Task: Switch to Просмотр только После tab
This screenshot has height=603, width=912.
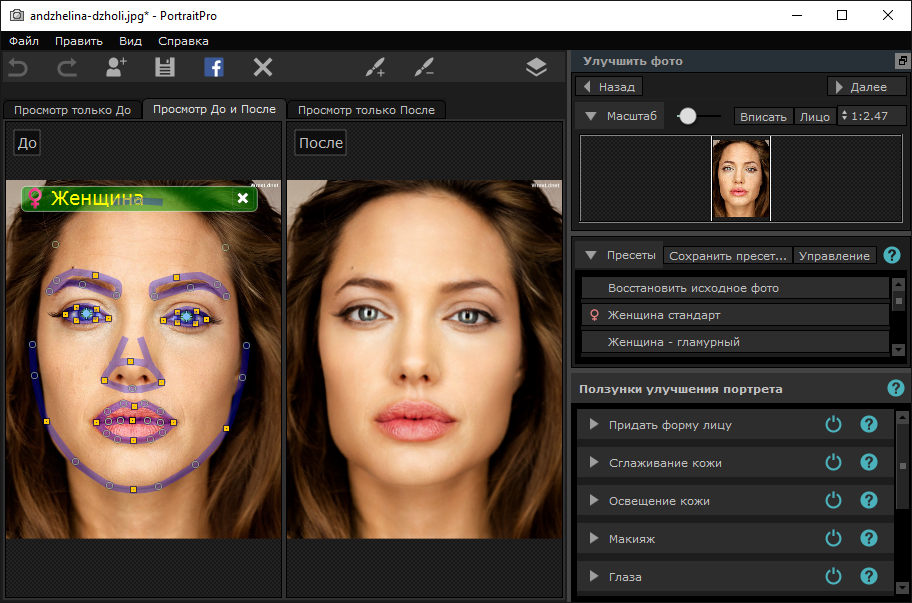Action: pyautogui.click(x=366, y=110)
